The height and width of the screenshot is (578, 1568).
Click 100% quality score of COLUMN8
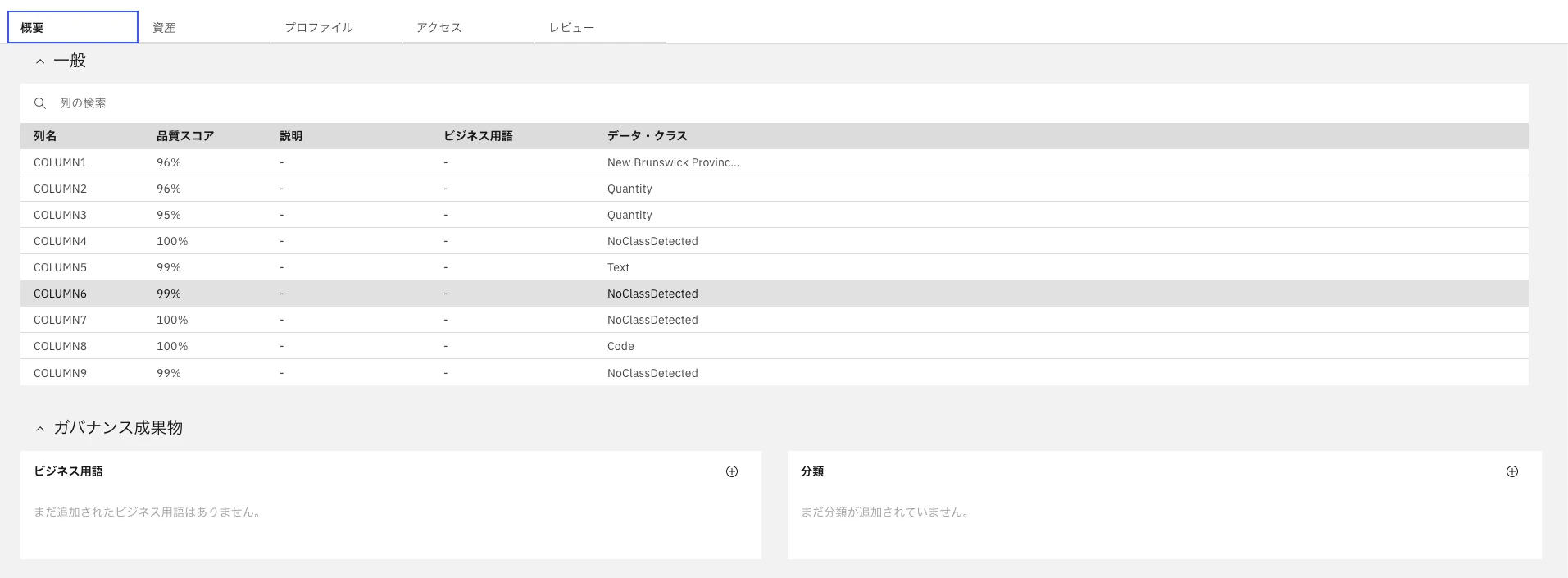(172, 346)
